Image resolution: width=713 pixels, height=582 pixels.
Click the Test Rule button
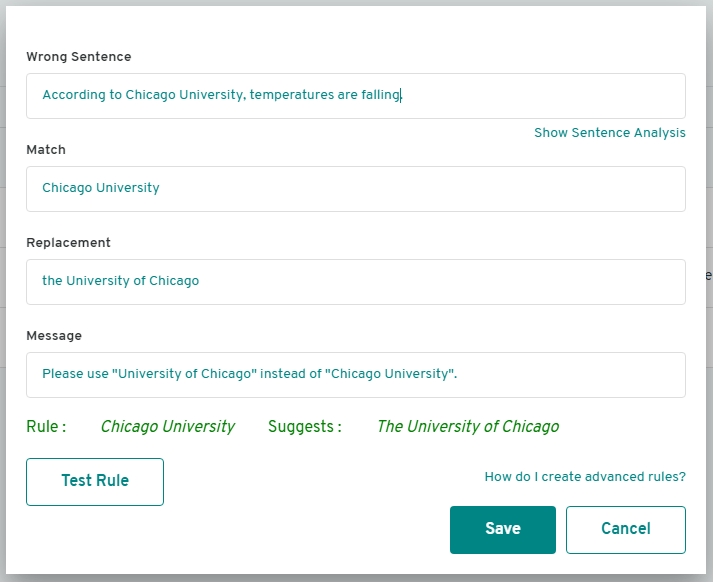coord(95,482)
